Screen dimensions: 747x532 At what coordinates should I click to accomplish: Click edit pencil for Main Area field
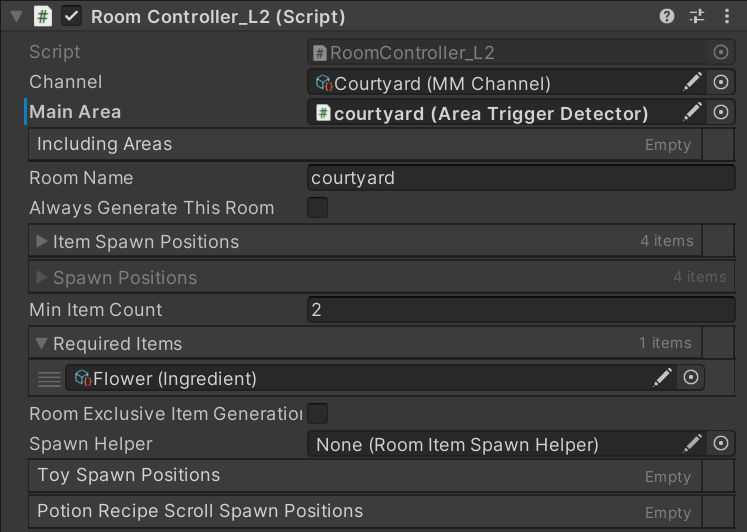(692, 113)
